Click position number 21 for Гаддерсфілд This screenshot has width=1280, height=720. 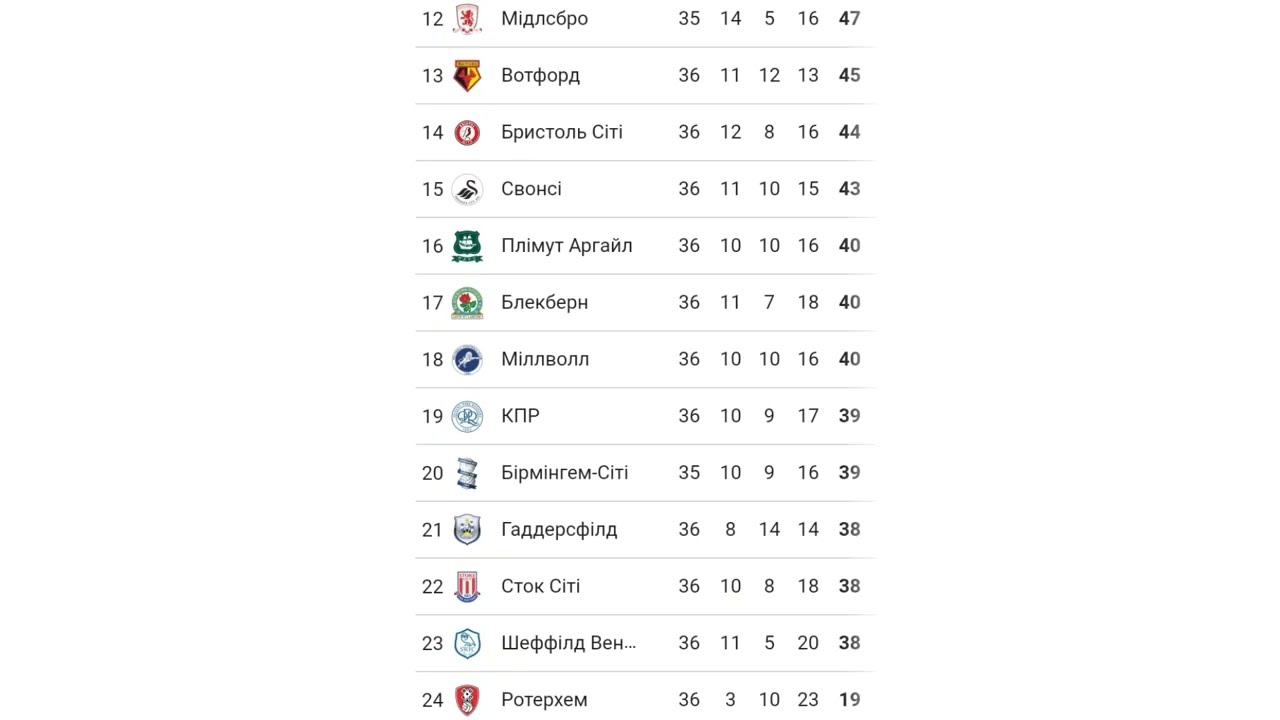432,530
